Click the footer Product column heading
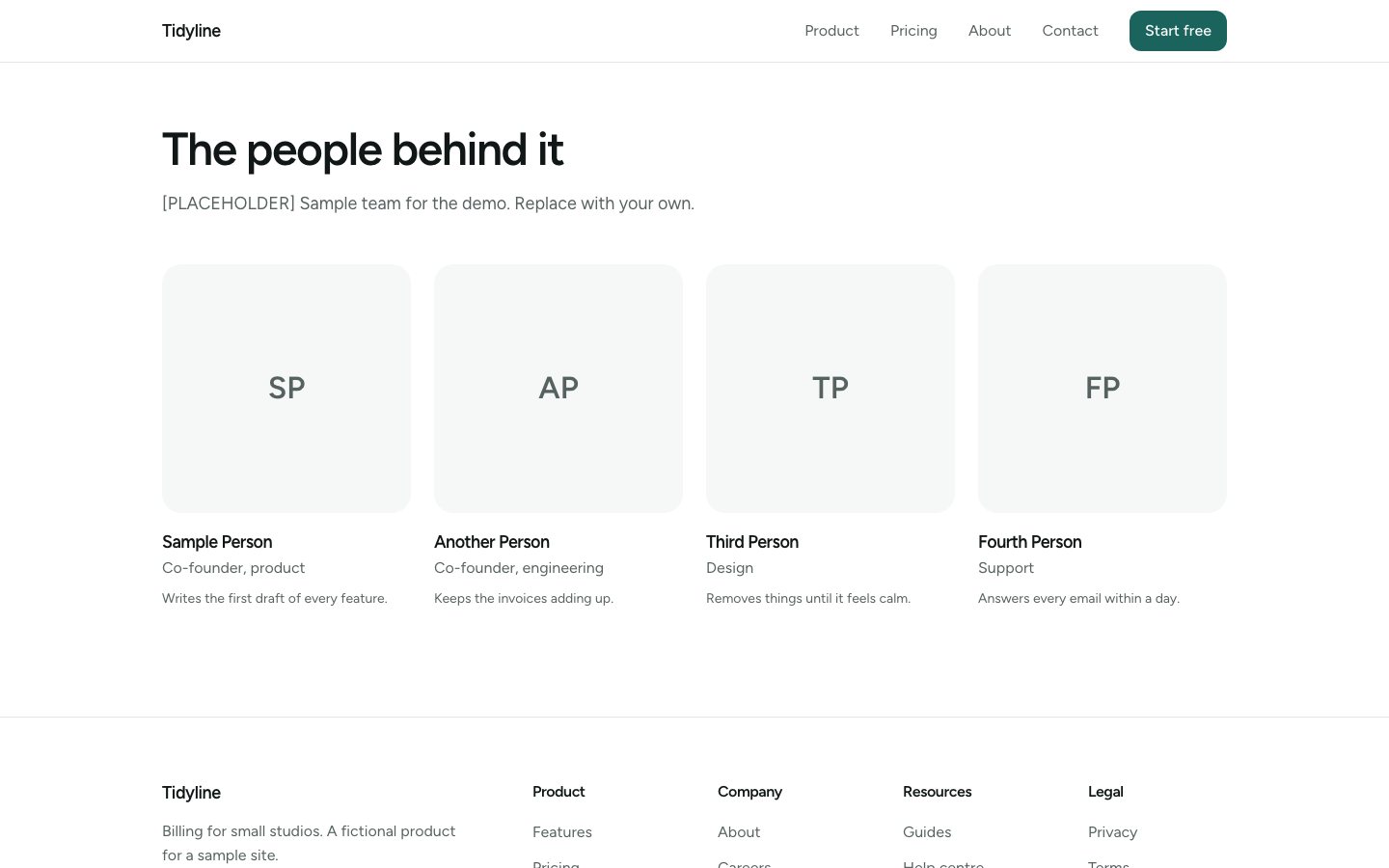The width and height of the screenshot is (1389, 868). (x=558, y=792)
